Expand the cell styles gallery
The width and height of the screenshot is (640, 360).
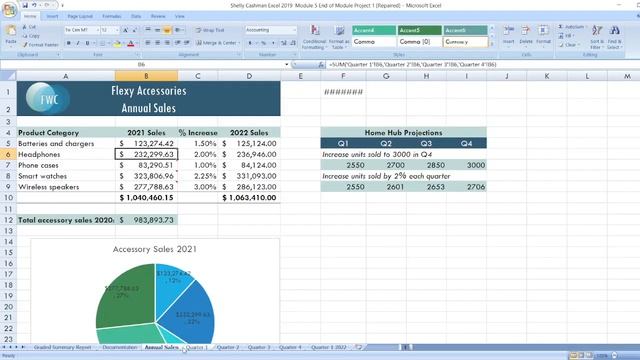tap(492, 44)
